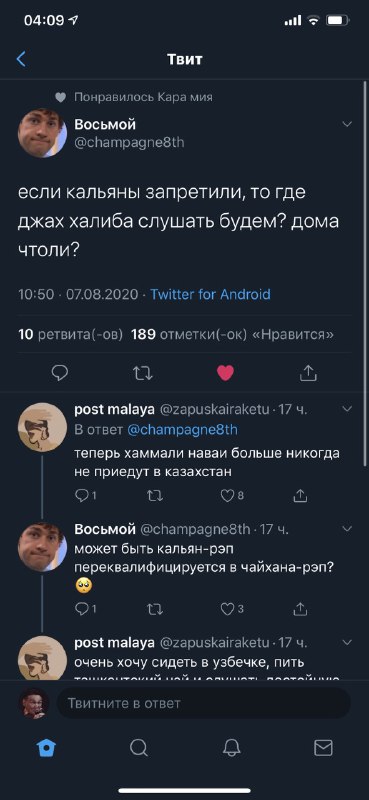Go back using the top-left arrow
Screen dimensions: 369x800
(x=21, y=60)
